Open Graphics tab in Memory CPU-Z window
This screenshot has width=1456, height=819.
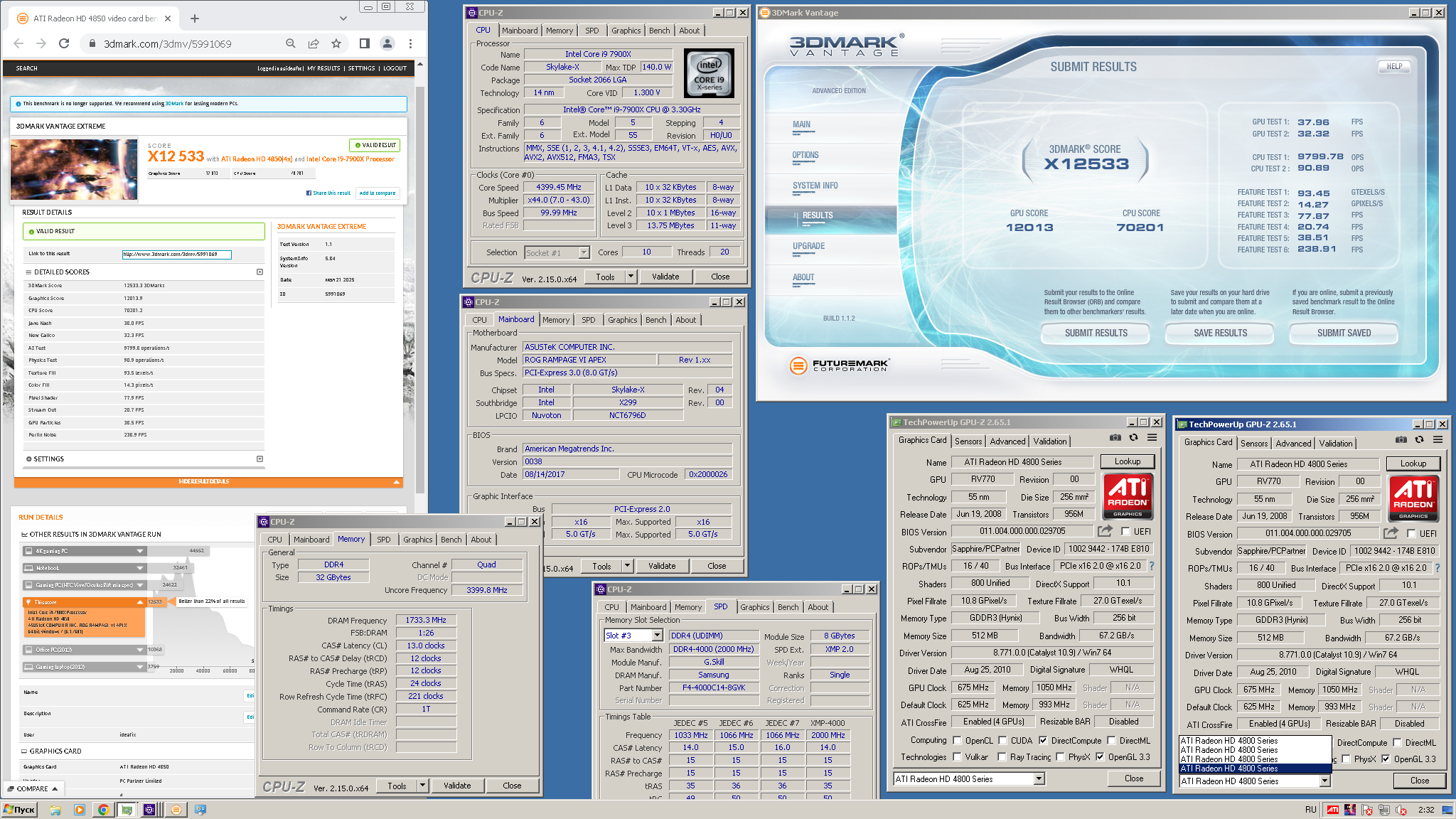[x=418, y=540]
